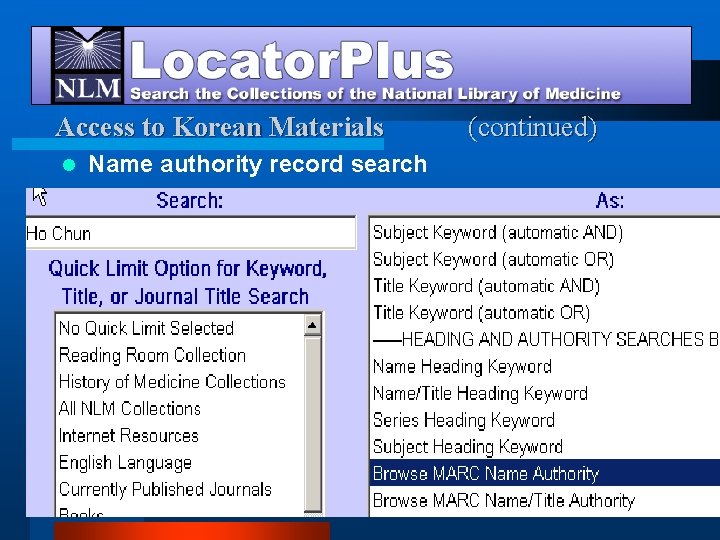Click the HEADING AND AUTHORITY SEARCHES separator row

click(x=545, y=339)
